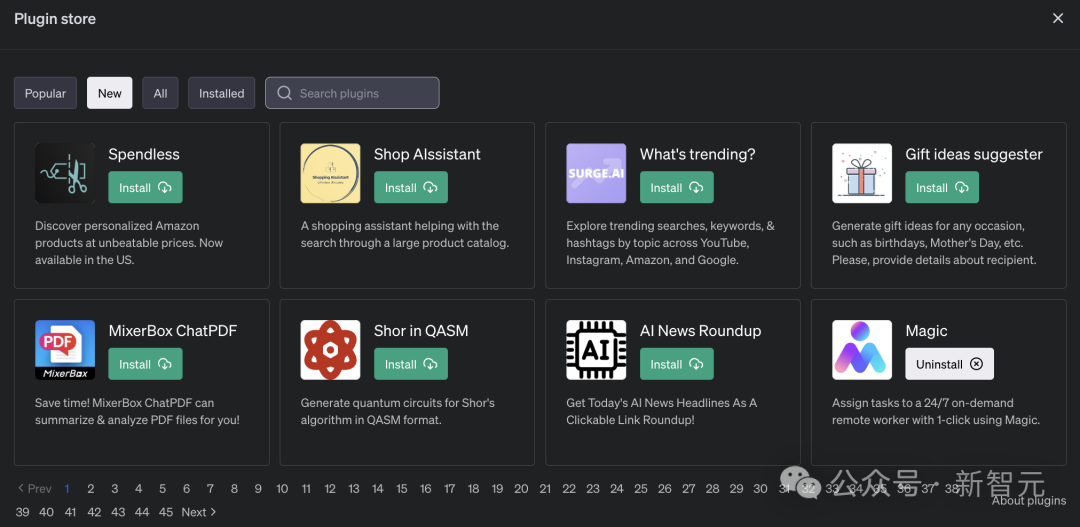Install the Shop AIssistant plugin
This screenshot has width=1080, height=527.
[411, 187]
